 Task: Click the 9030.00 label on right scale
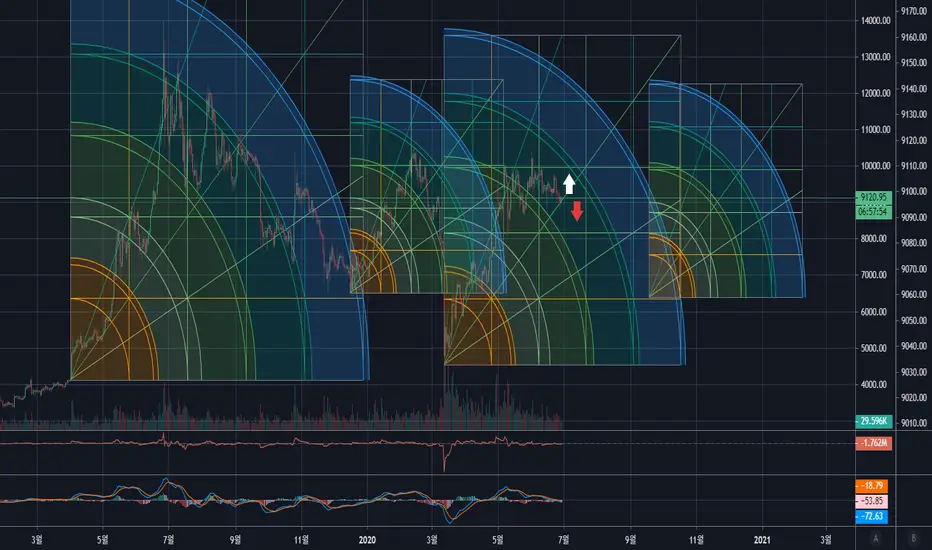[914, 372]
